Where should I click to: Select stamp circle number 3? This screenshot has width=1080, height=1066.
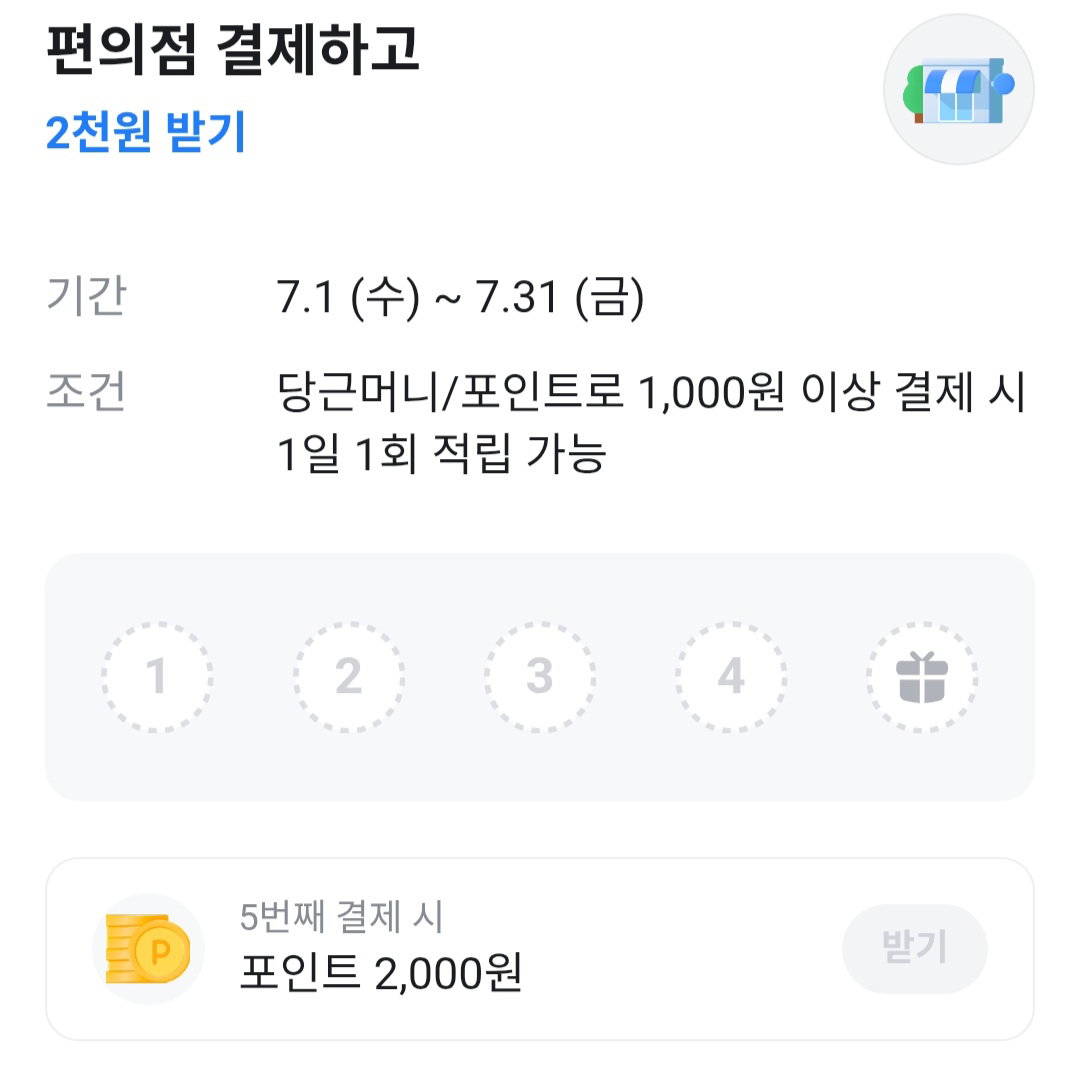pos(539,677)
